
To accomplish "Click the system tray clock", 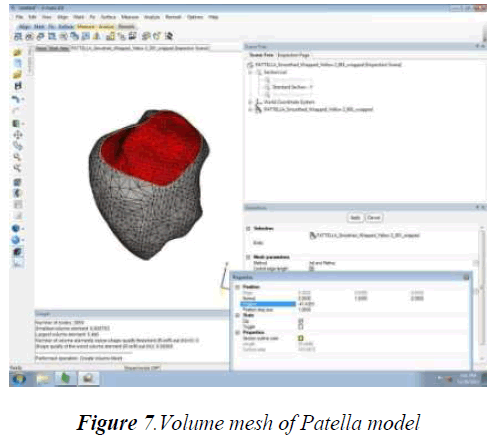I will [468, 378].
